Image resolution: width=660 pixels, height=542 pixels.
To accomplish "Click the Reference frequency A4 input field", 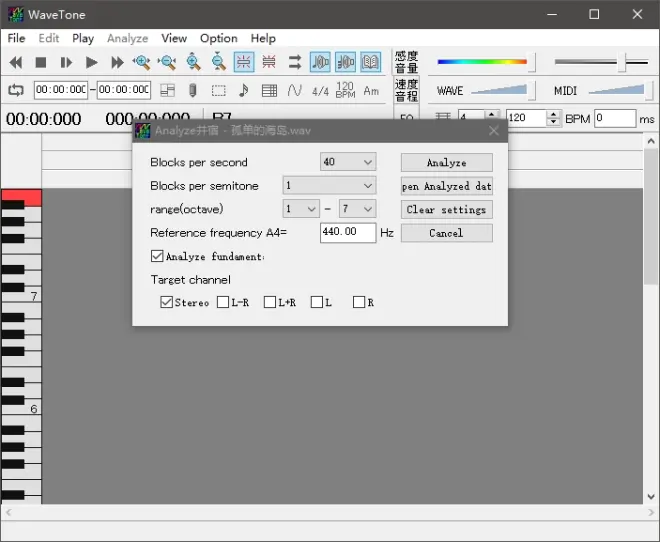I will click(348, 232).
